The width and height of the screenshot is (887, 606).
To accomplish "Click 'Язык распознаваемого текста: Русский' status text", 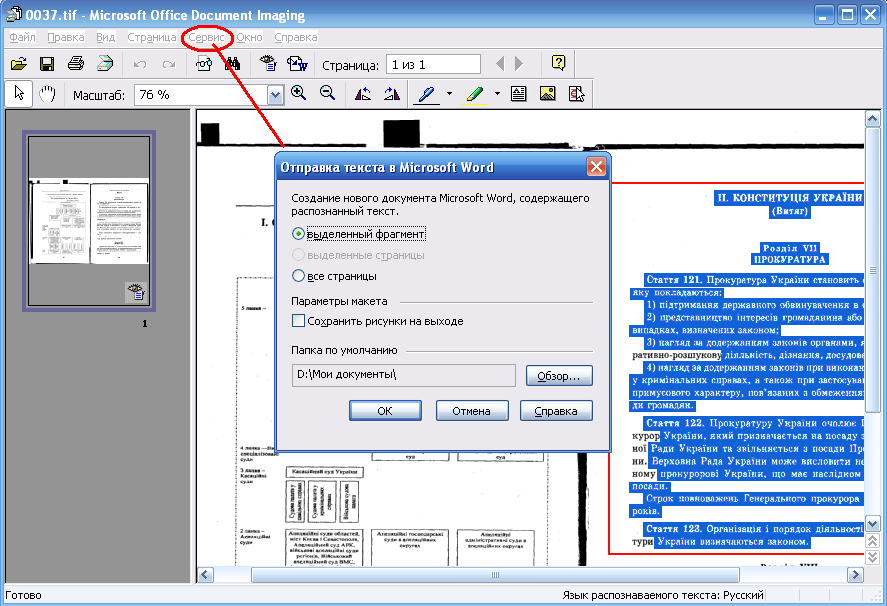I will point(662,595).
